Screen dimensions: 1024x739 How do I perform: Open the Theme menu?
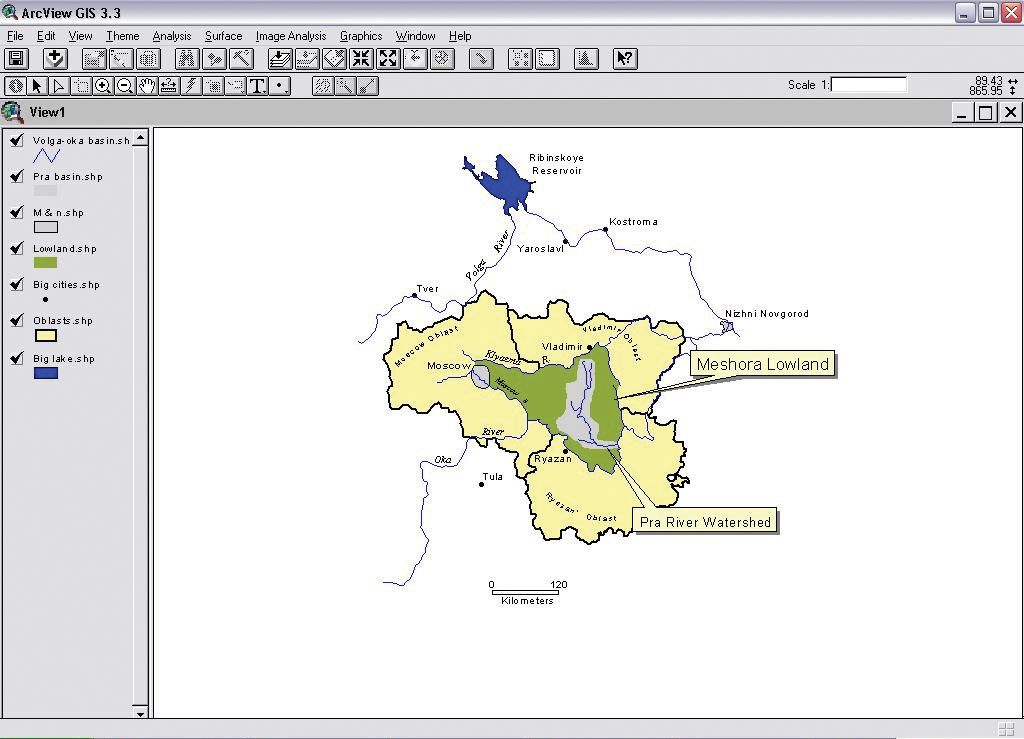tap(122, 36)
